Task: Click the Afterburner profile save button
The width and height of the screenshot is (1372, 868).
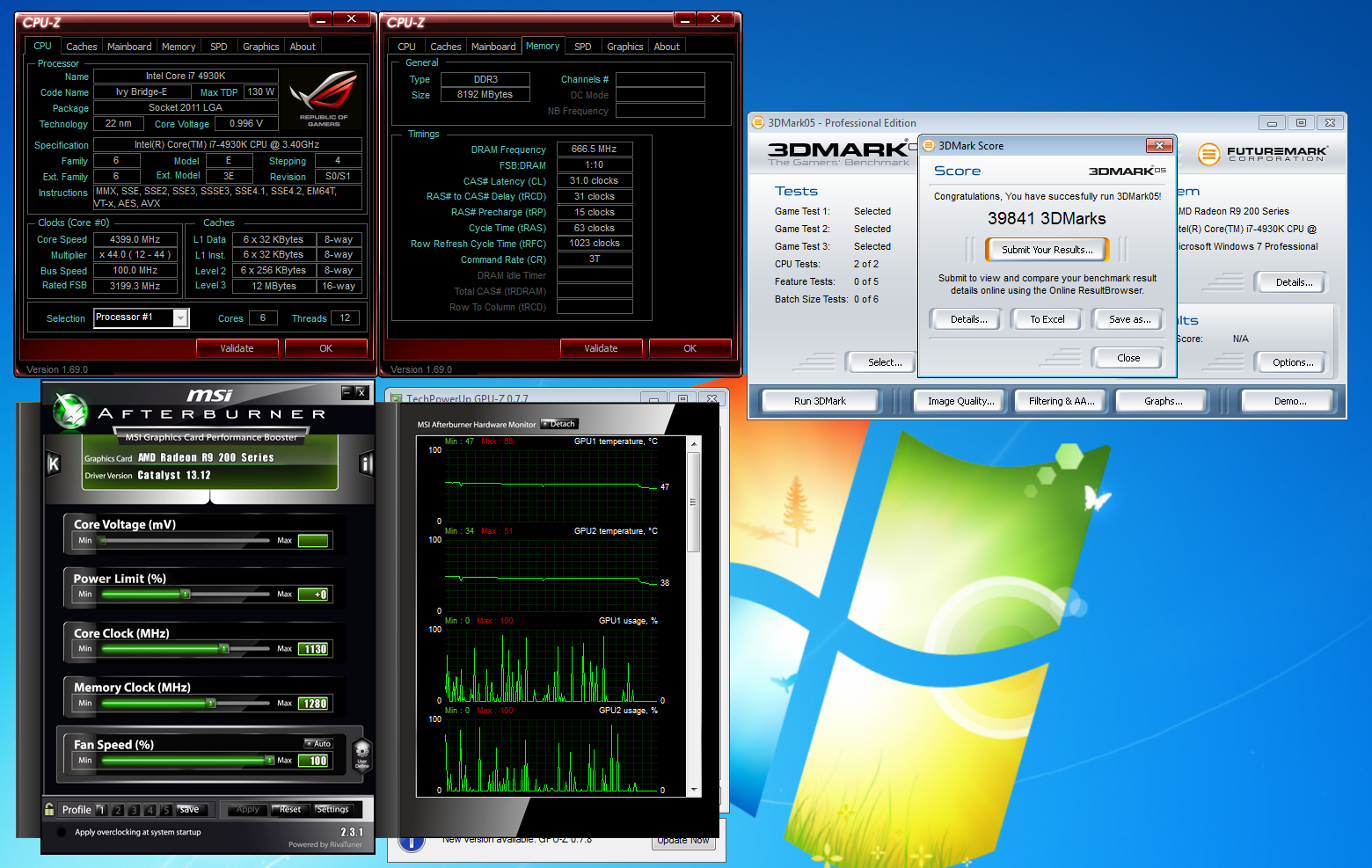Action: coord(189,810)
